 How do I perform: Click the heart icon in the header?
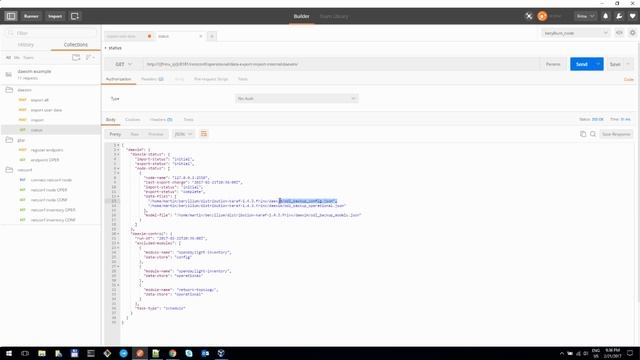(633, 16)
